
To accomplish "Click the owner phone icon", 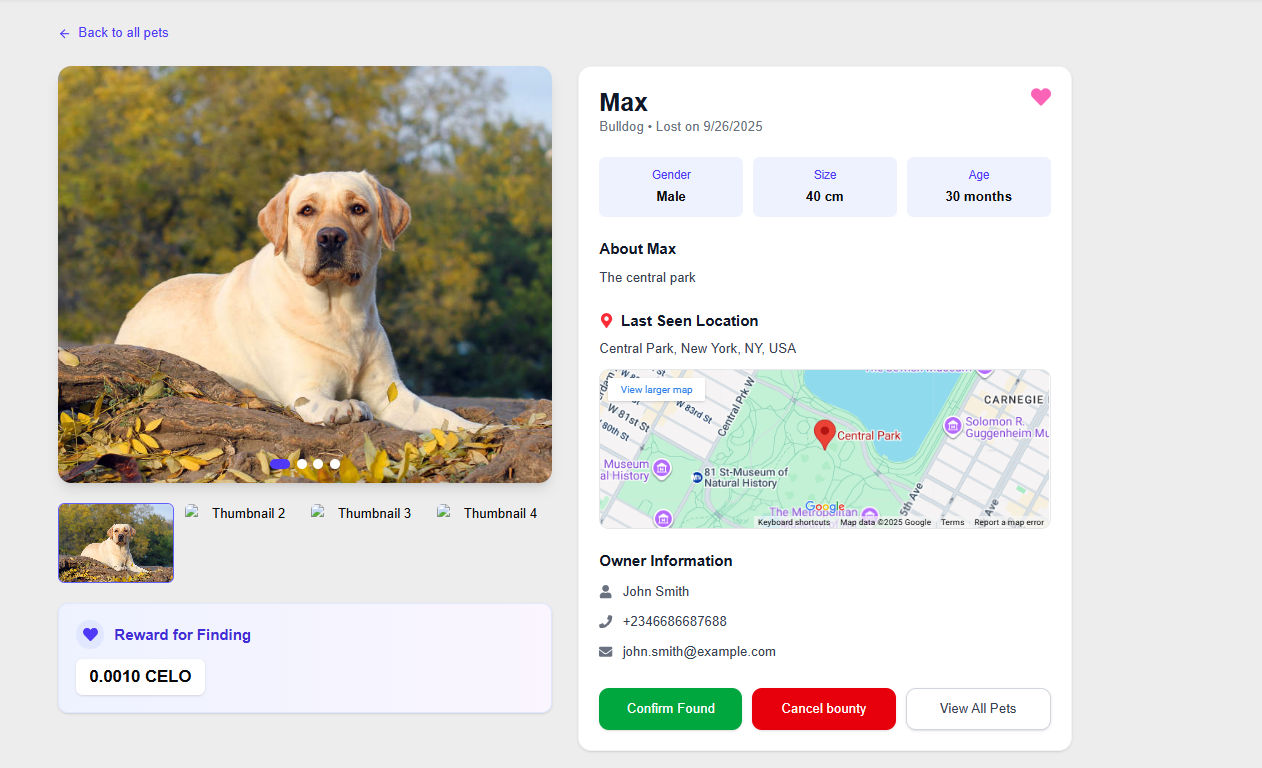I will coord(605,621).
